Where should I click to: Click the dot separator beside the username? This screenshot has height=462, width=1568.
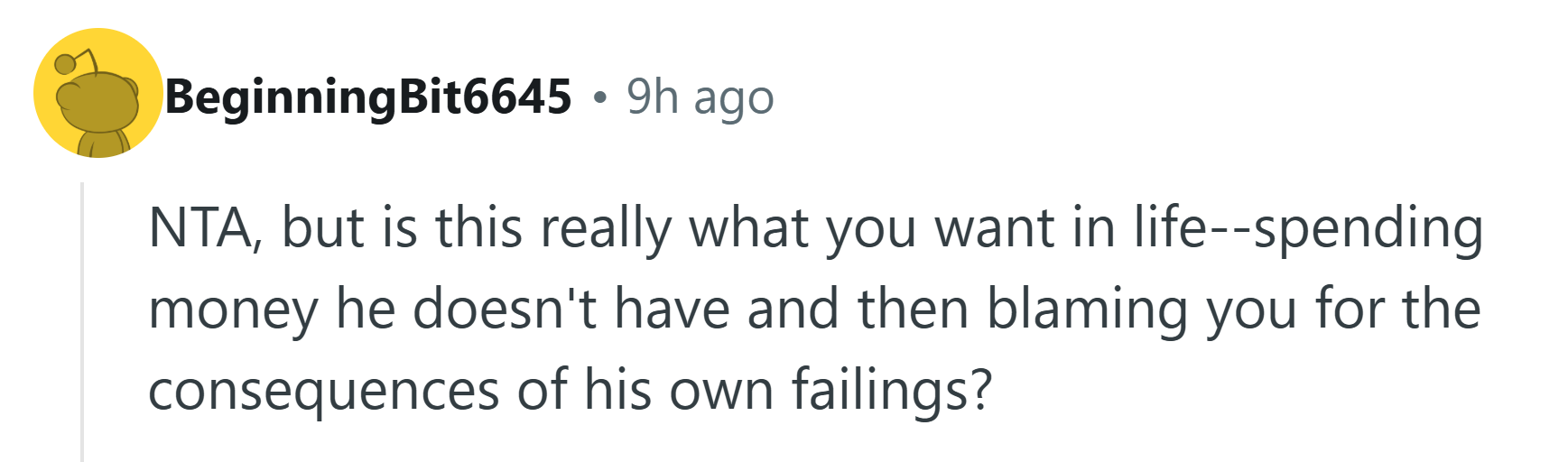[x=599, y=97]
